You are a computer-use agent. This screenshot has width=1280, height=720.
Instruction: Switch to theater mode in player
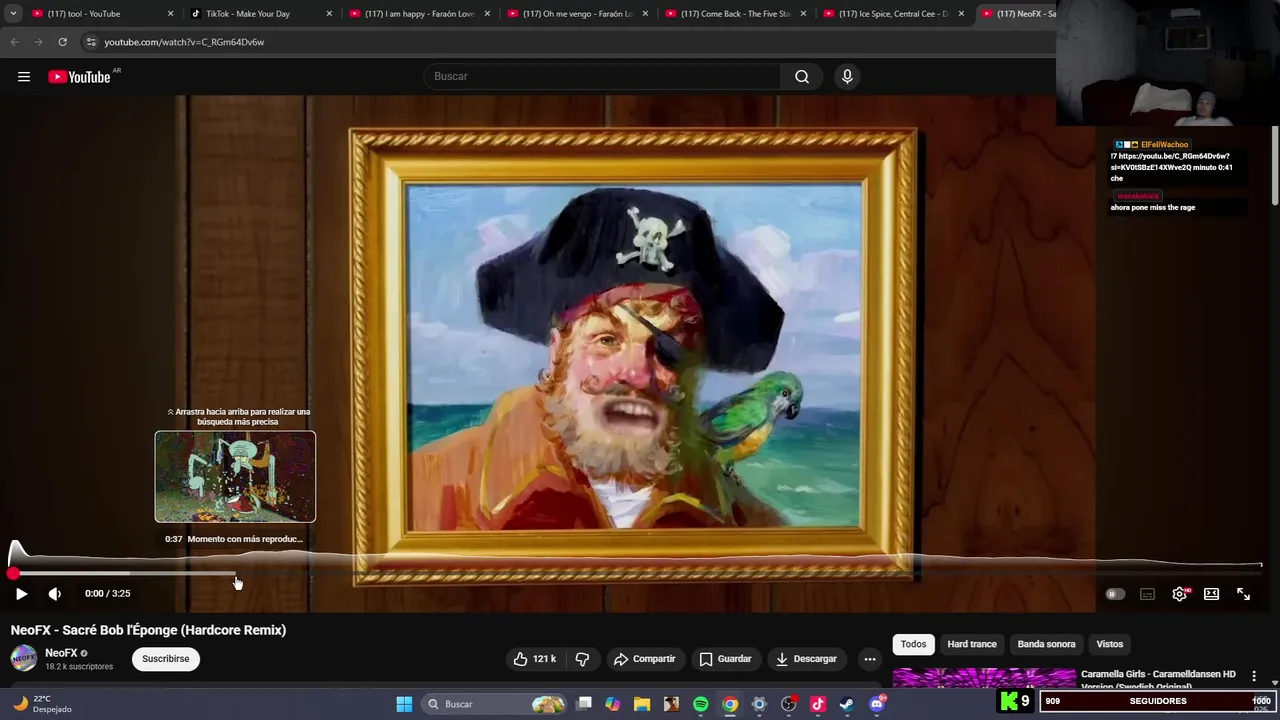(x=1212, y=594)
